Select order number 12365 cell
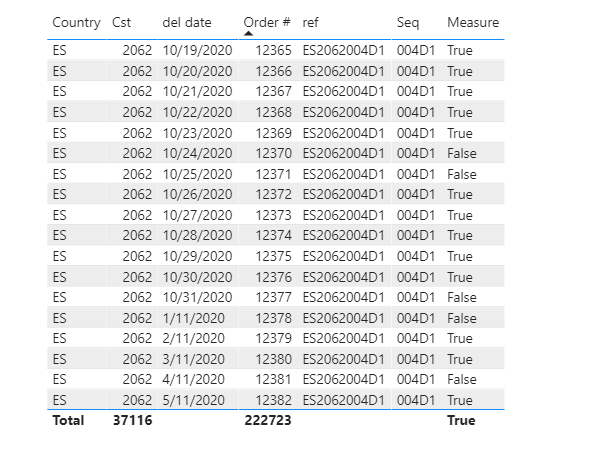605x460 pixels. click(x=274, y=50)
